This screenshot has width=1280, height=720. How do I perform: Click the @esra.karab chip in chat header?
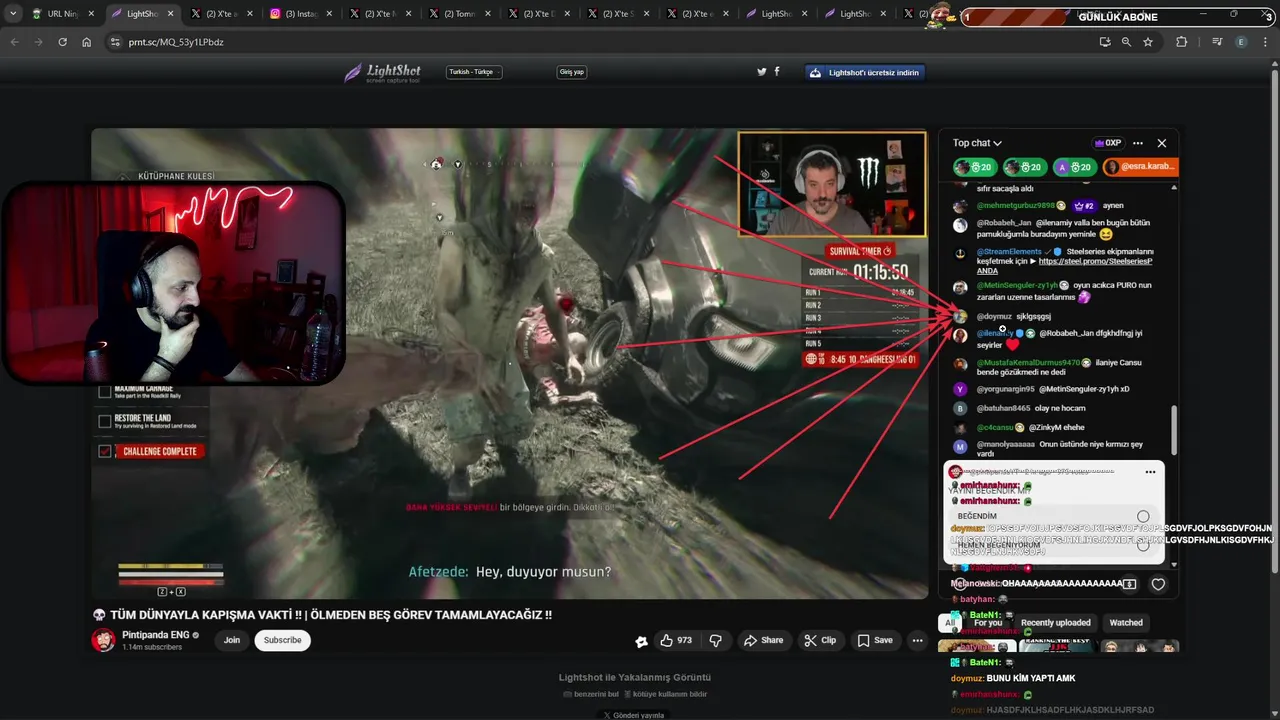click(x=1141, y=167)
